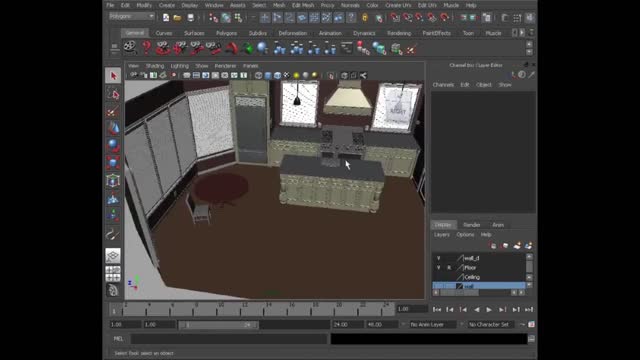The image size is (640, 360).
Task: Click the Show Manipulator tool
Action: click(x=113, y=216)
